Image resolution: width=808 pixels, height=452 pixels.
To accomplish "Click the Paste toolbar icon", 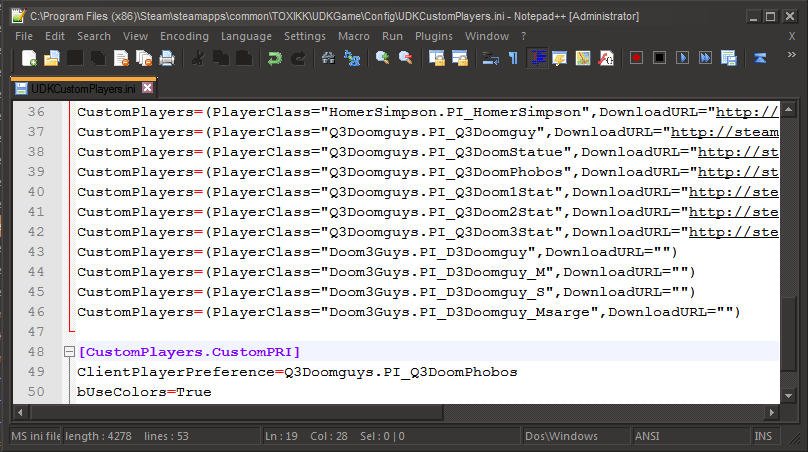I will tap(244, 58).
